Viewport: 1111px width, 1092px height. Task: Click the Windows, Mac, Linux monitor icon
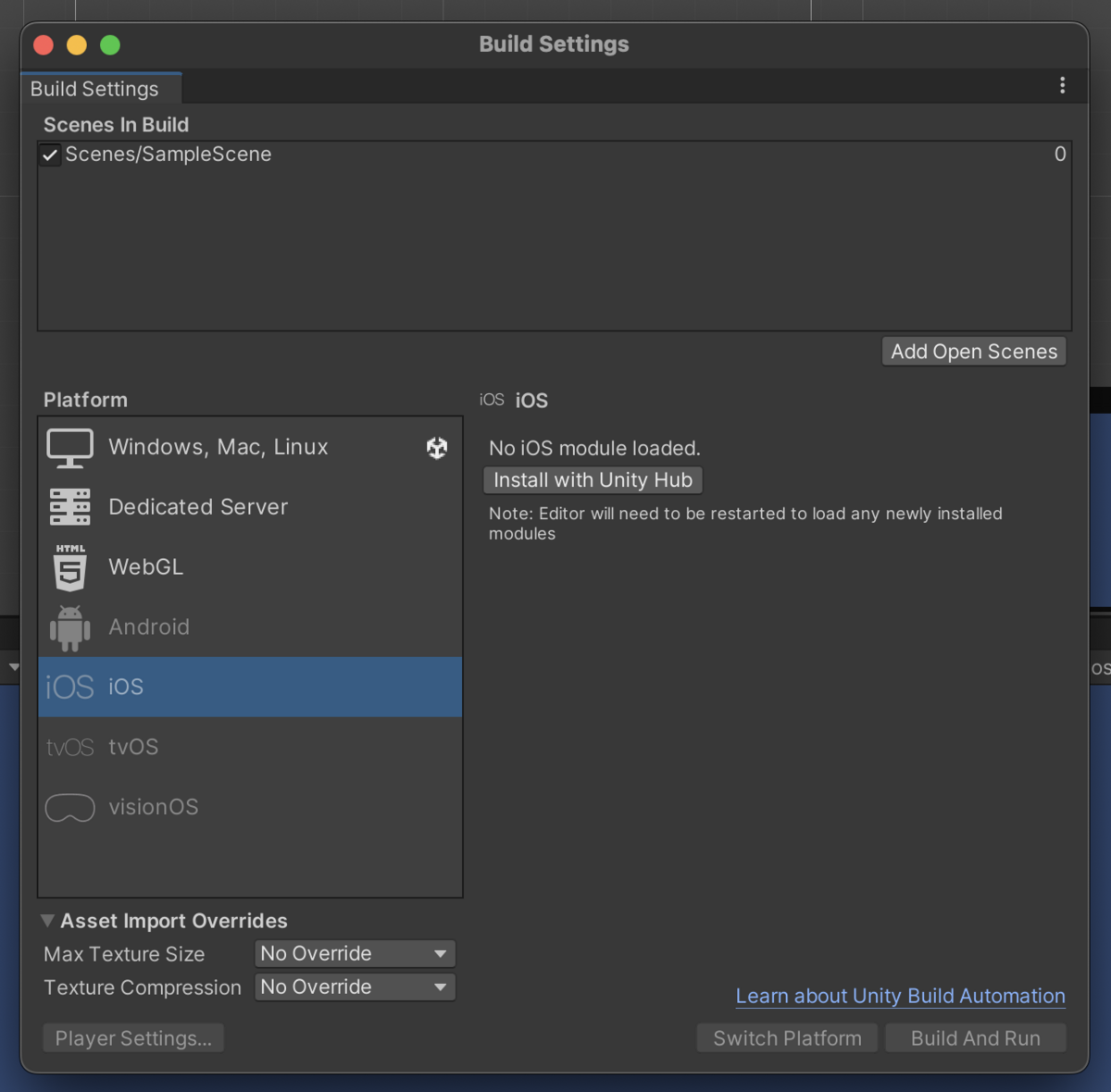pos(69,448)
